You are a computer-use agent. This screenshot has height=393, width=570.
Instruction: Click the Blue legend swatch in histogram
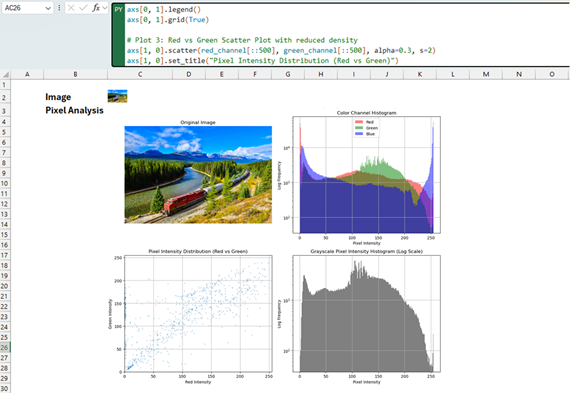click(359, 134)
